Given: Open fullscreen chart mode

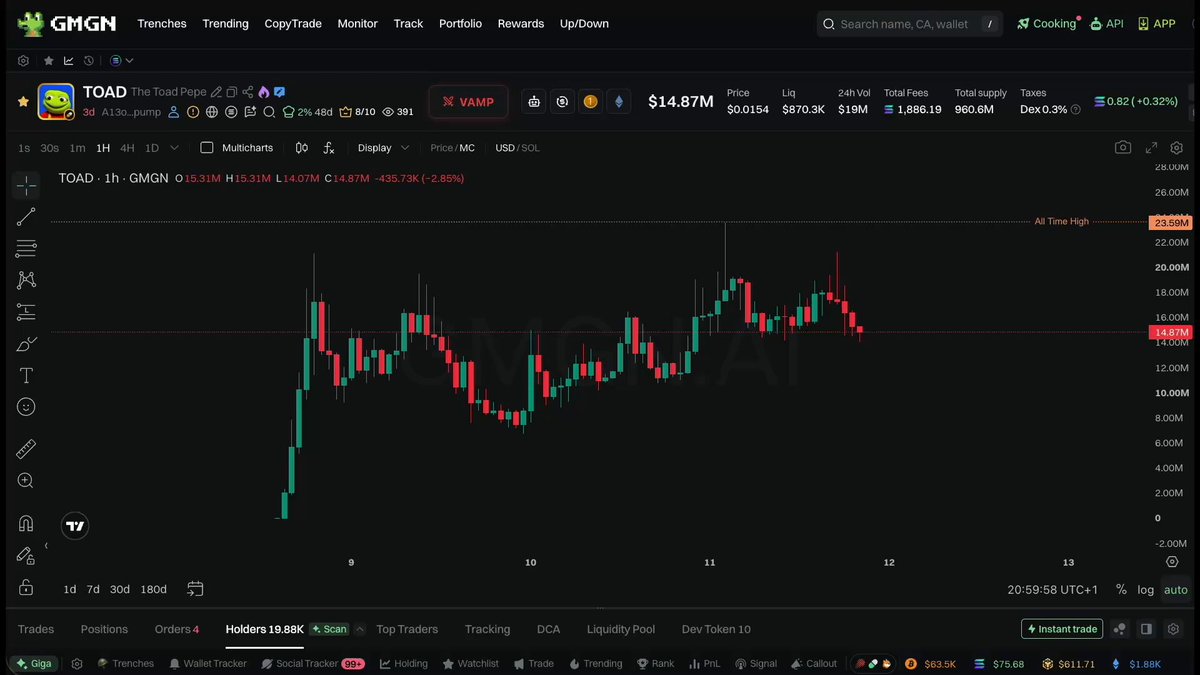Looking at the screenshot, I should tap(1151, 148).
